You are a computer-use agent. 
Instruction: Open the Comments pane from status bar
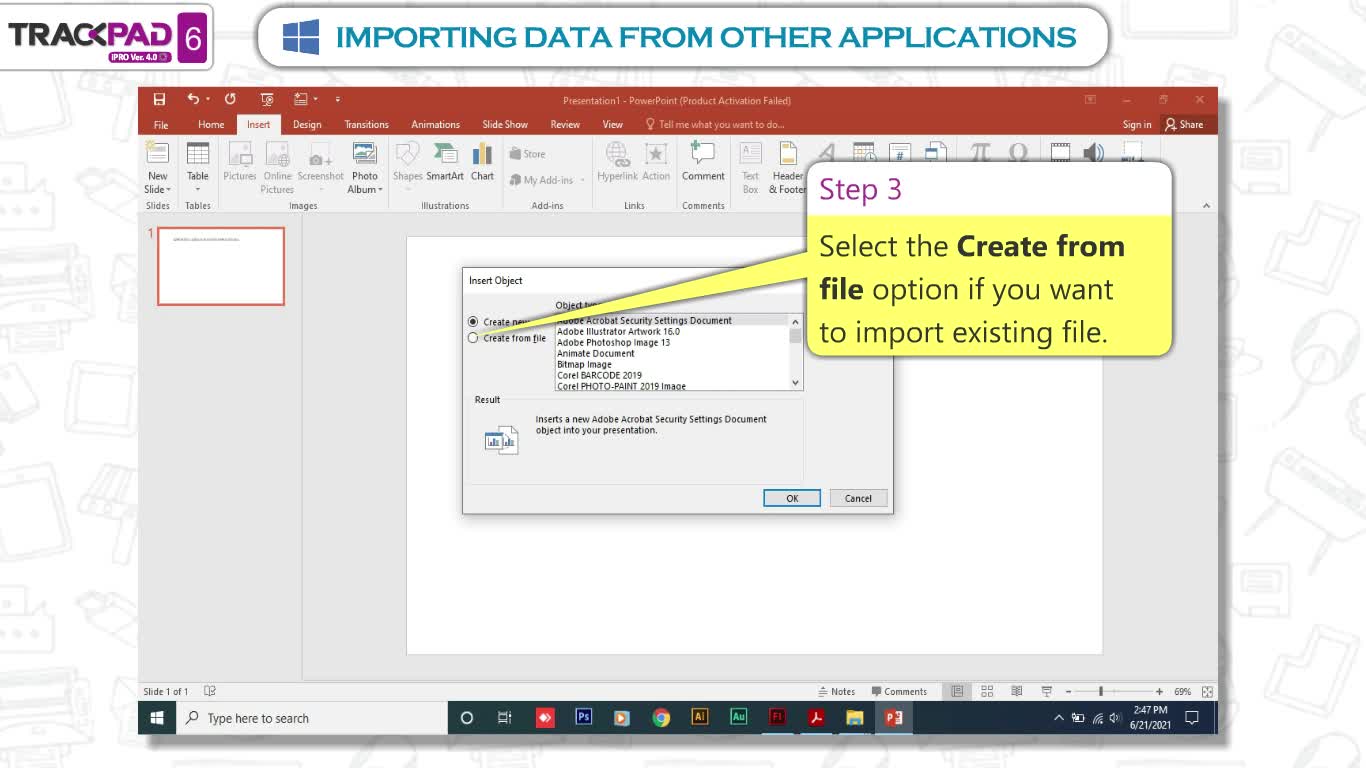899,691
